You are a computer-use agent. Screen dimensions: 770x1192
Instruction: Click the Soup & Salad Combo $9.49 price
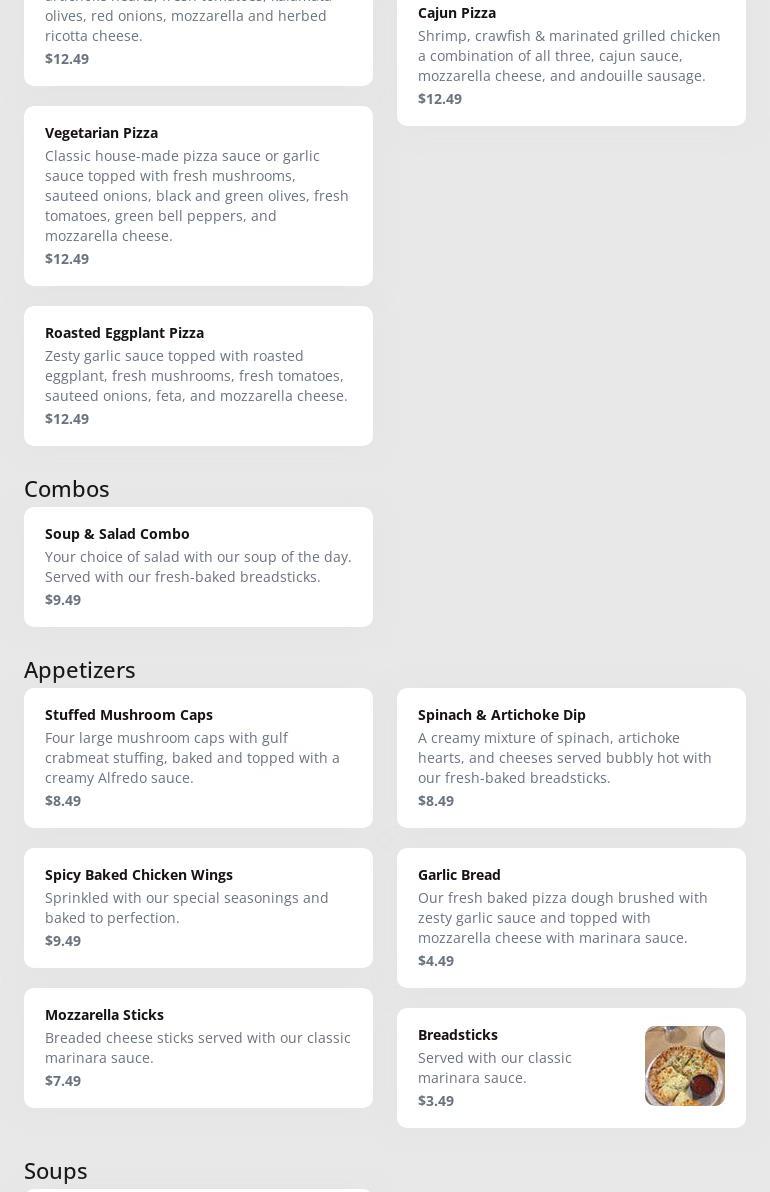click(x=62, y=600)
